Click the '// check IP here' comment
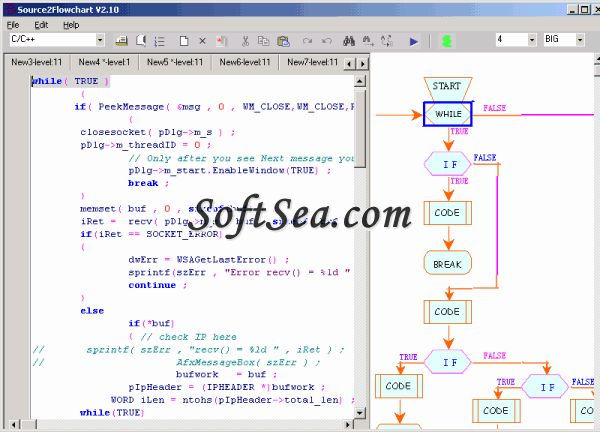This screenshot has height=432, width=600. point(189,337)
